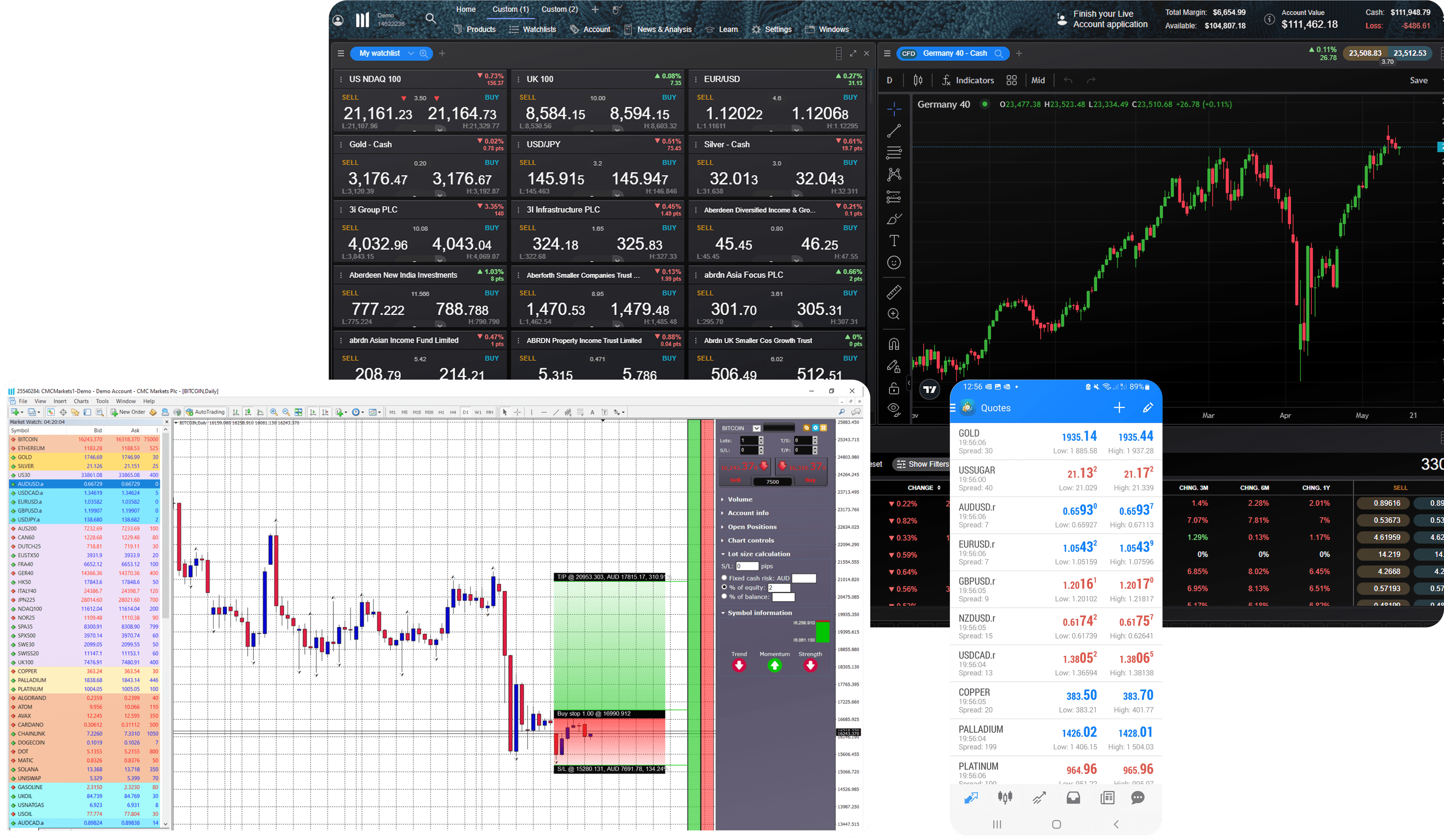Select the trend line drawing tool
The image size is (1444, 840).
893,130
